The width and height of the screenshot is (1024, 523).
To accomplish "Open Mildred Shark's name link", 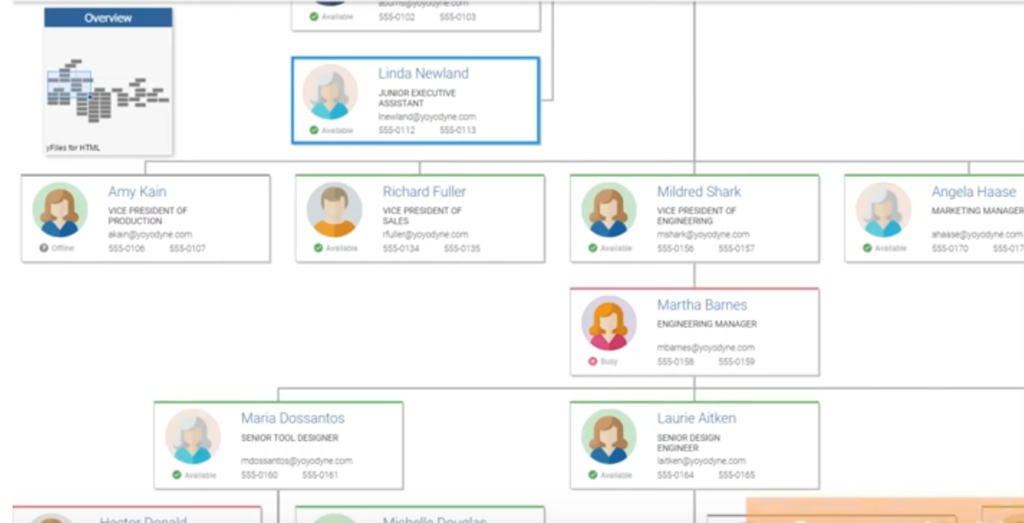I will pos(699,191).
